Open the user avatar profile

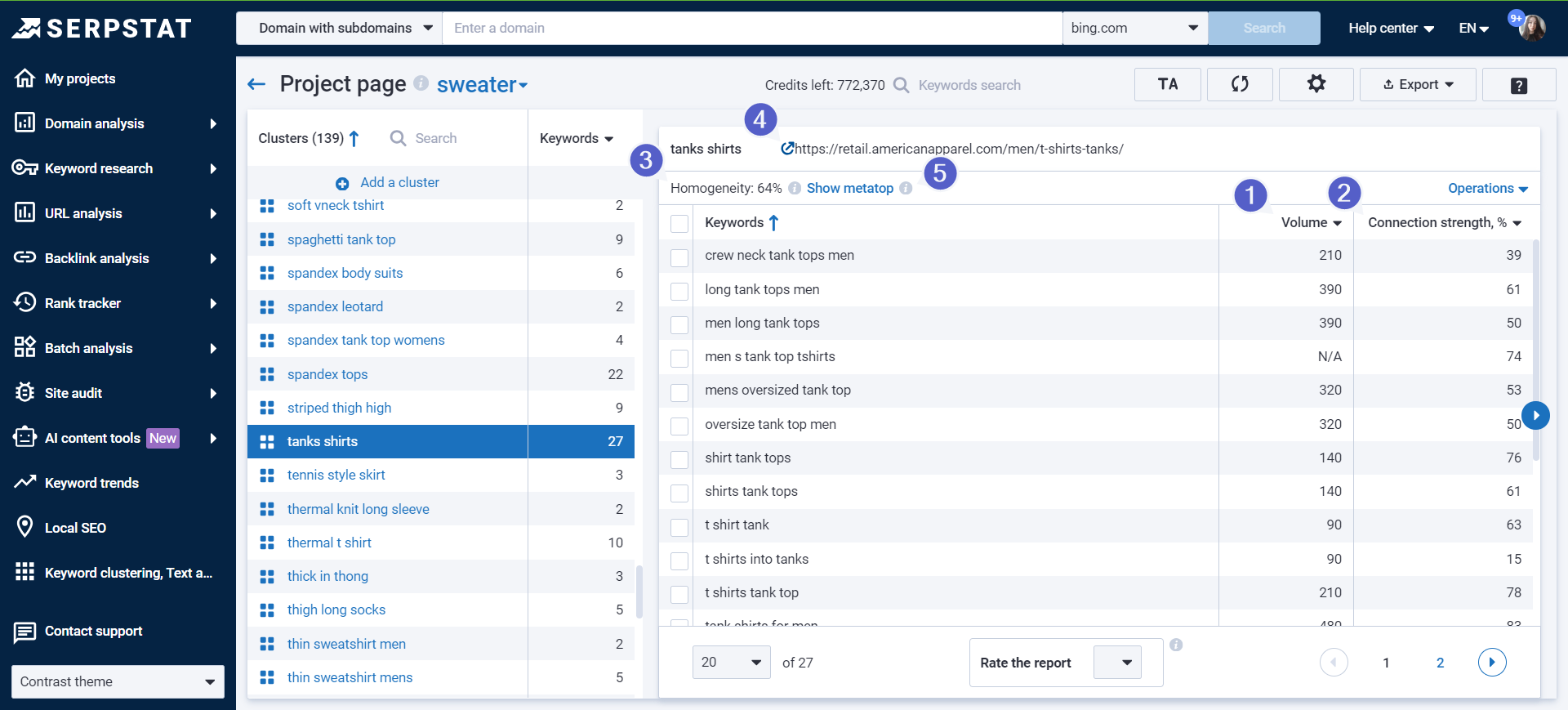pos(1532,29)
